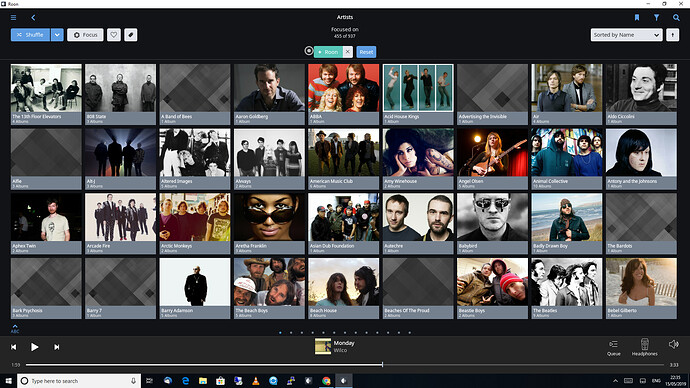Open The Beach Boys artist tile

(x=269, y=288)
